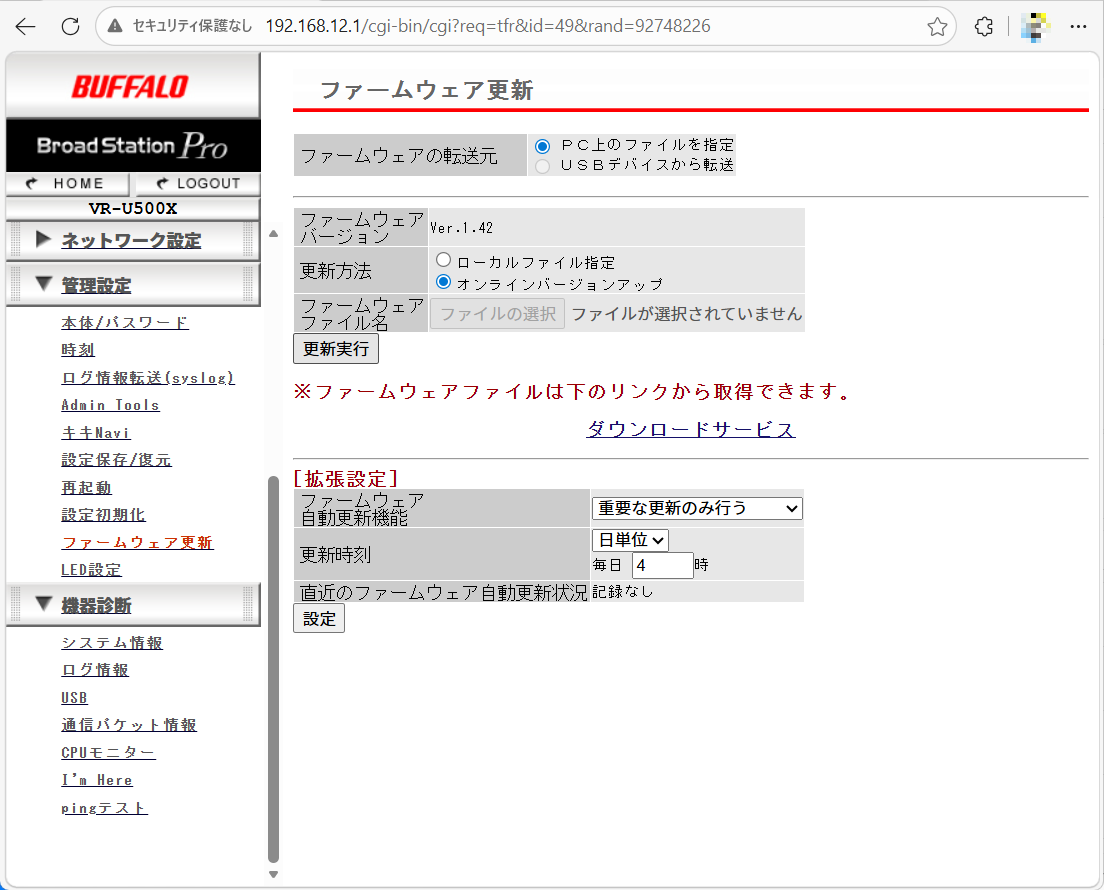1104x890 pixels.
Task: Open the browser profile avatar icon
Action: (x=1035, y=27)
